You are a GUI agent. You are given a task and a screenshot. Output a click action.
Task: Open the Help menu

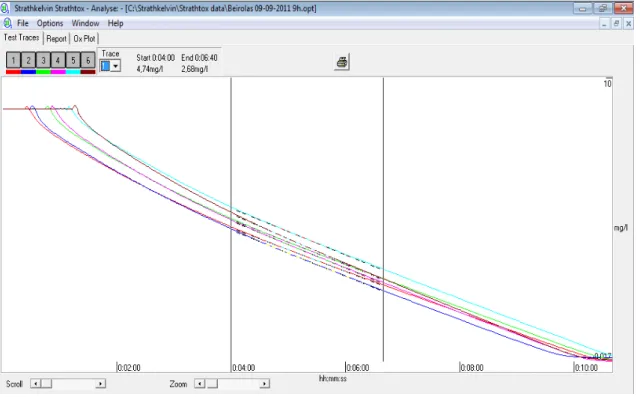[116, 23]
